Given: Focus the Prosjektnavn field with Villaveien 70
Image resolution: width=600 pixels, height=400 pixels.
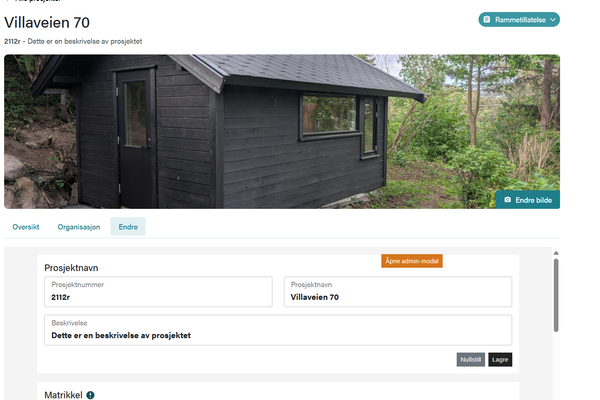Looking at the screenshot, I should click(398, 292).
